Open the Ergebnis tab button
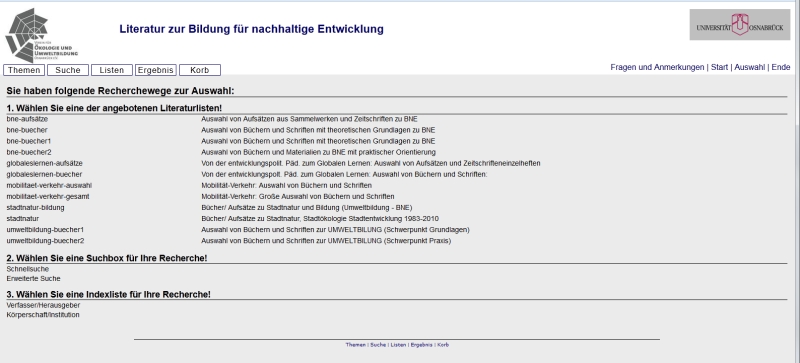Screen dimensions: 800x363 tap(156, 70)
